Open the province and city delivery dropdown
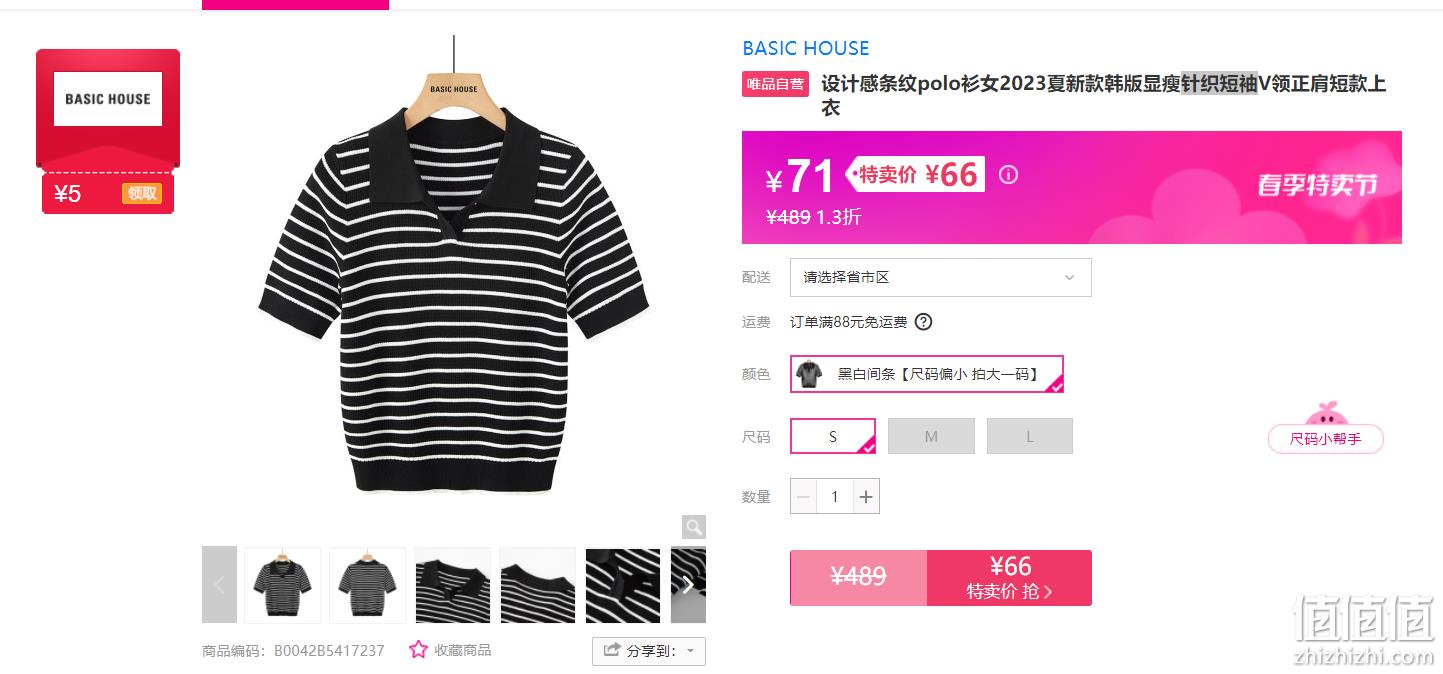The width and height of the screenshot is (1443, 674). pos(941,277)
